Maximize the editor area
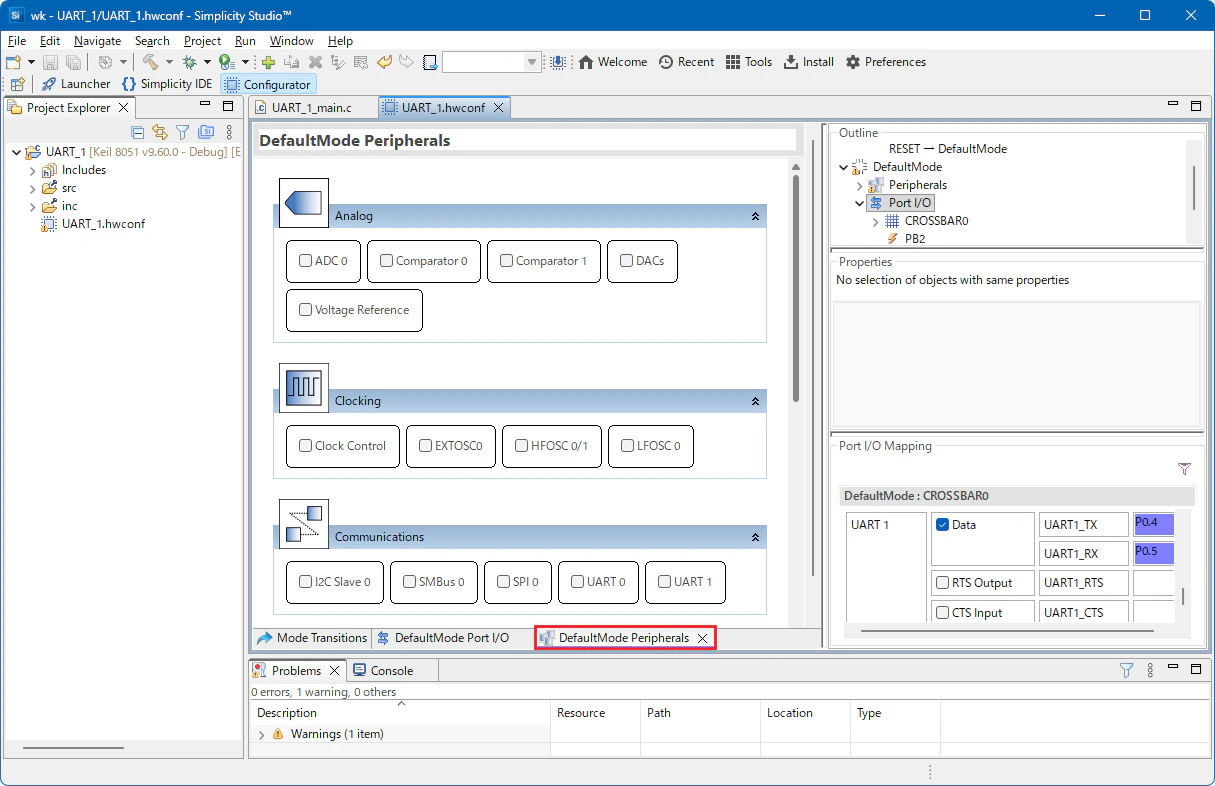 point(1197,105)
